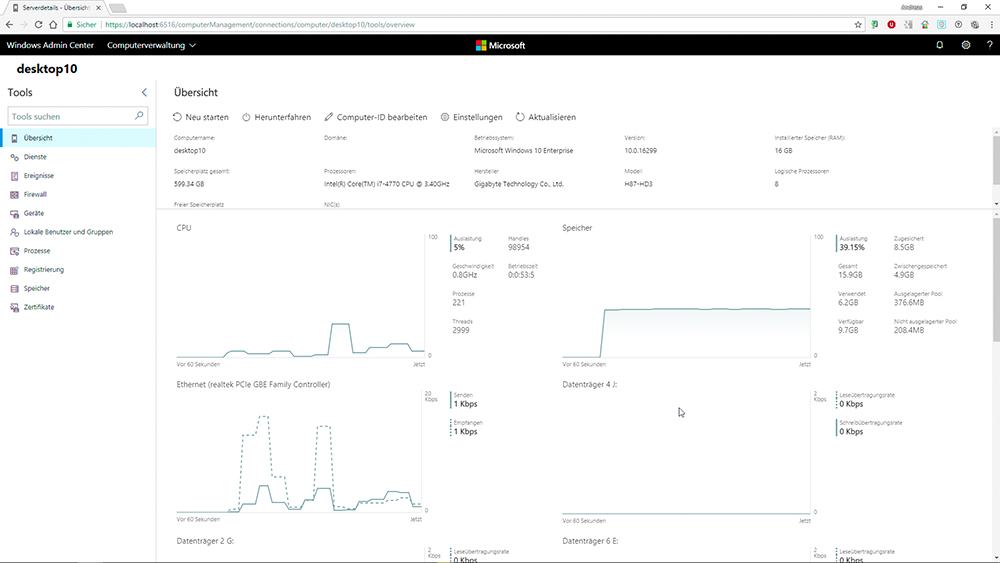Click the Neu starten button
This screenshot has width=1000, height=563.
click(x=201, y=117)
